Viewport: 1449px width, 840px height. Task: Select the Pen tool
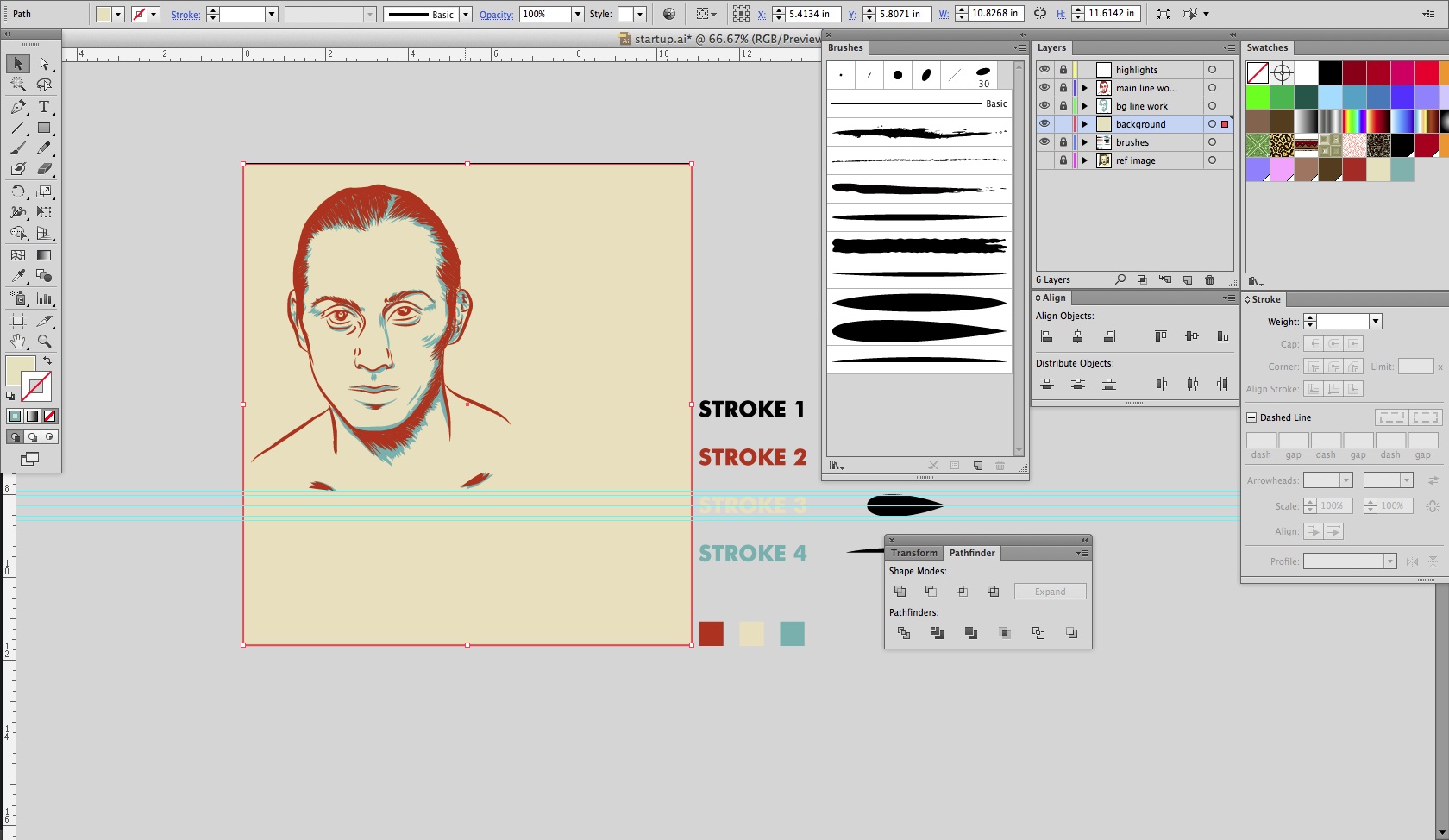[x=18, y=107]
